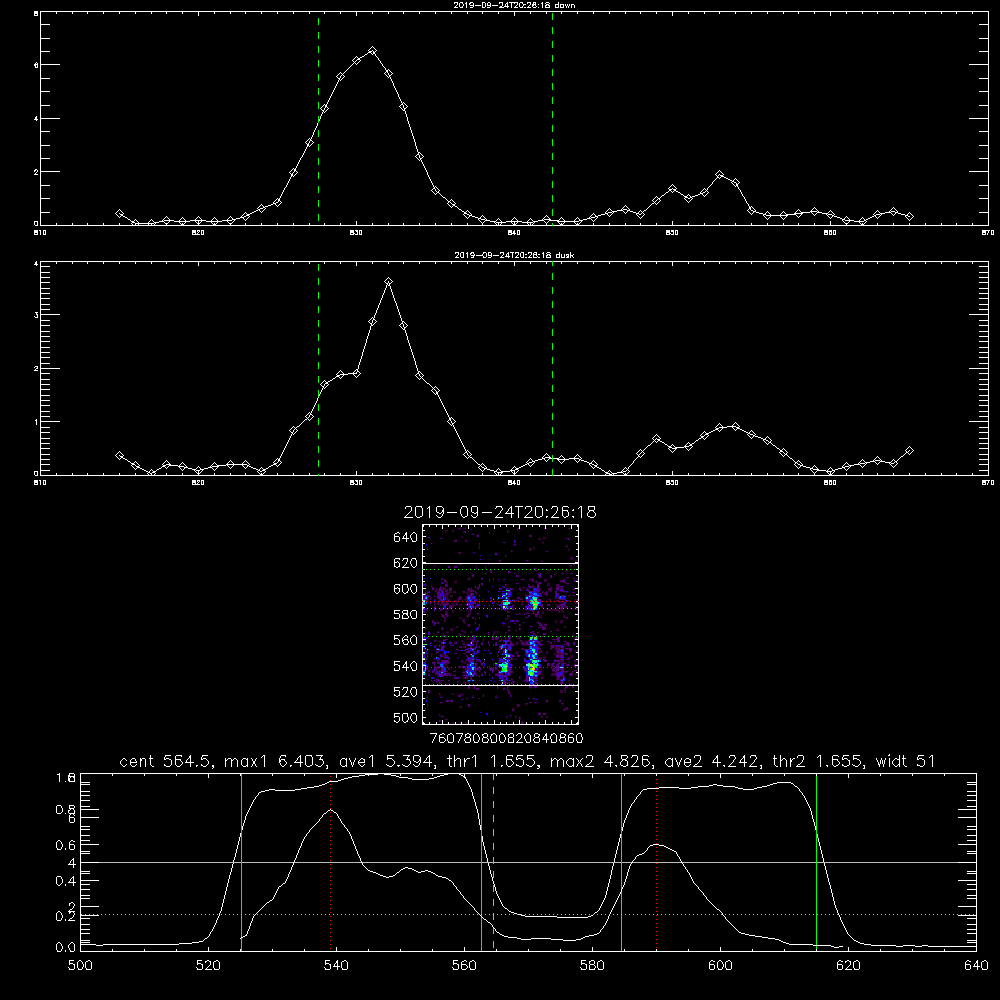Click the '0.6' label on the bottom plot y-axis
This screenshot has height=1000, width=1000.
point(66,845)
